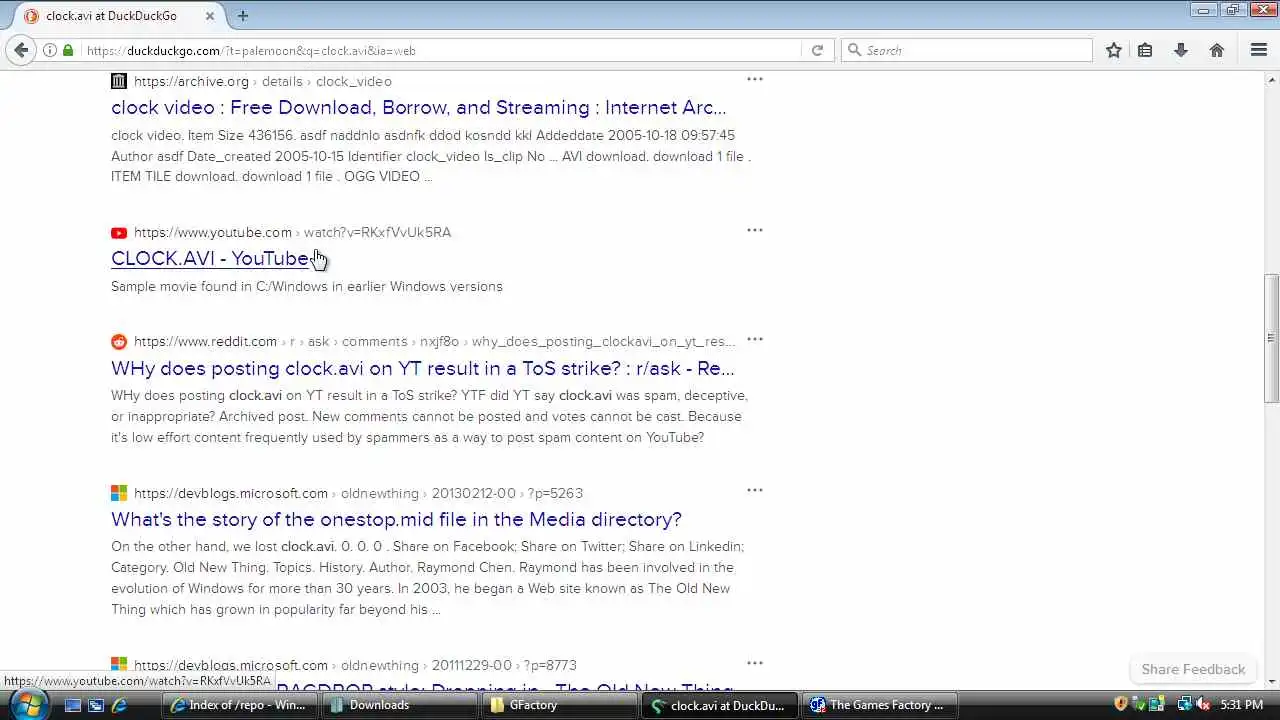
Task: Bookmark this page with the star icon
Action: tap(1114, 50)
